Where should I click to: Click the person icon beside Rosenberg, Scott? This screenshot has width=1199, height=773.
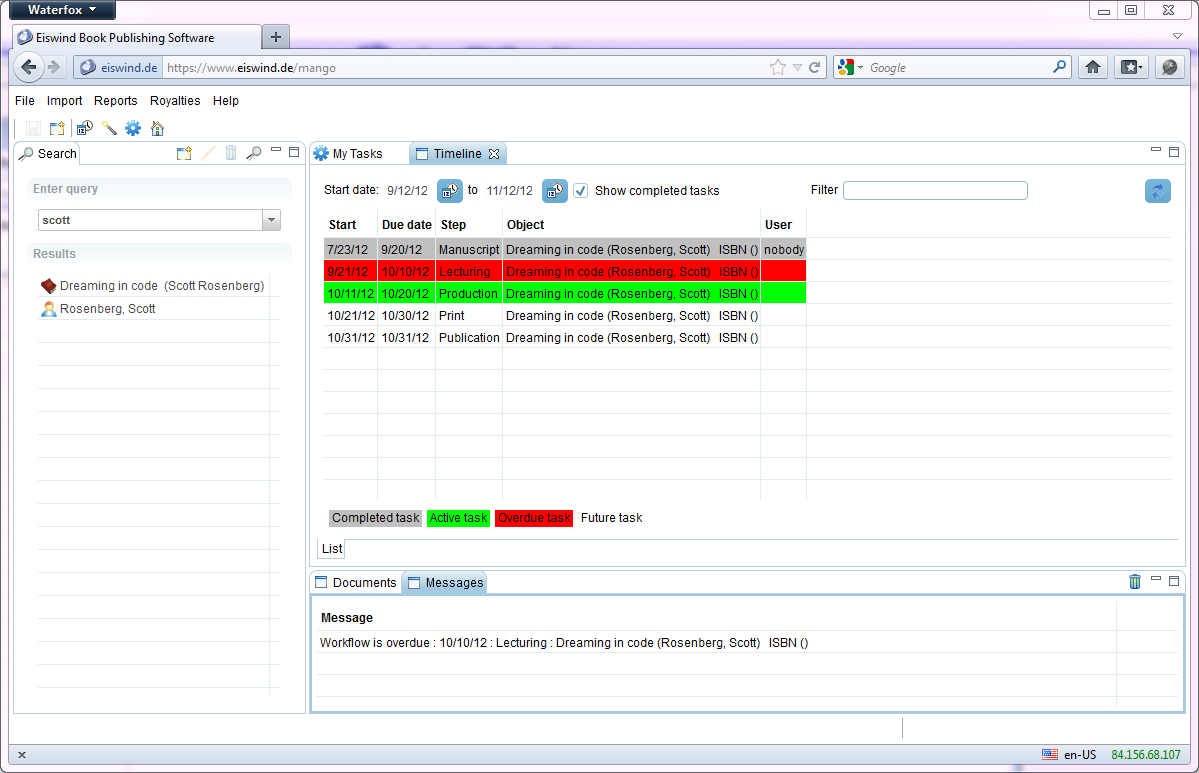point(48,309)
